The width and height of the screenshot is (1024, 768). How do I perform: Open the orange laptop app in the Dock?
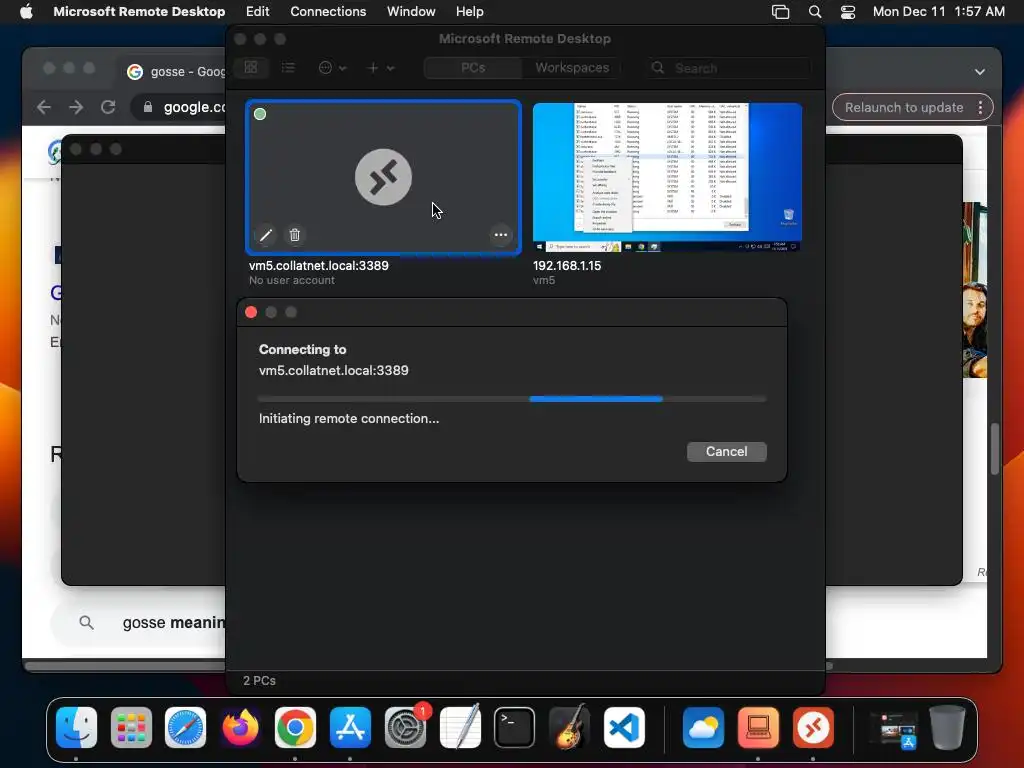click(758, 727)
